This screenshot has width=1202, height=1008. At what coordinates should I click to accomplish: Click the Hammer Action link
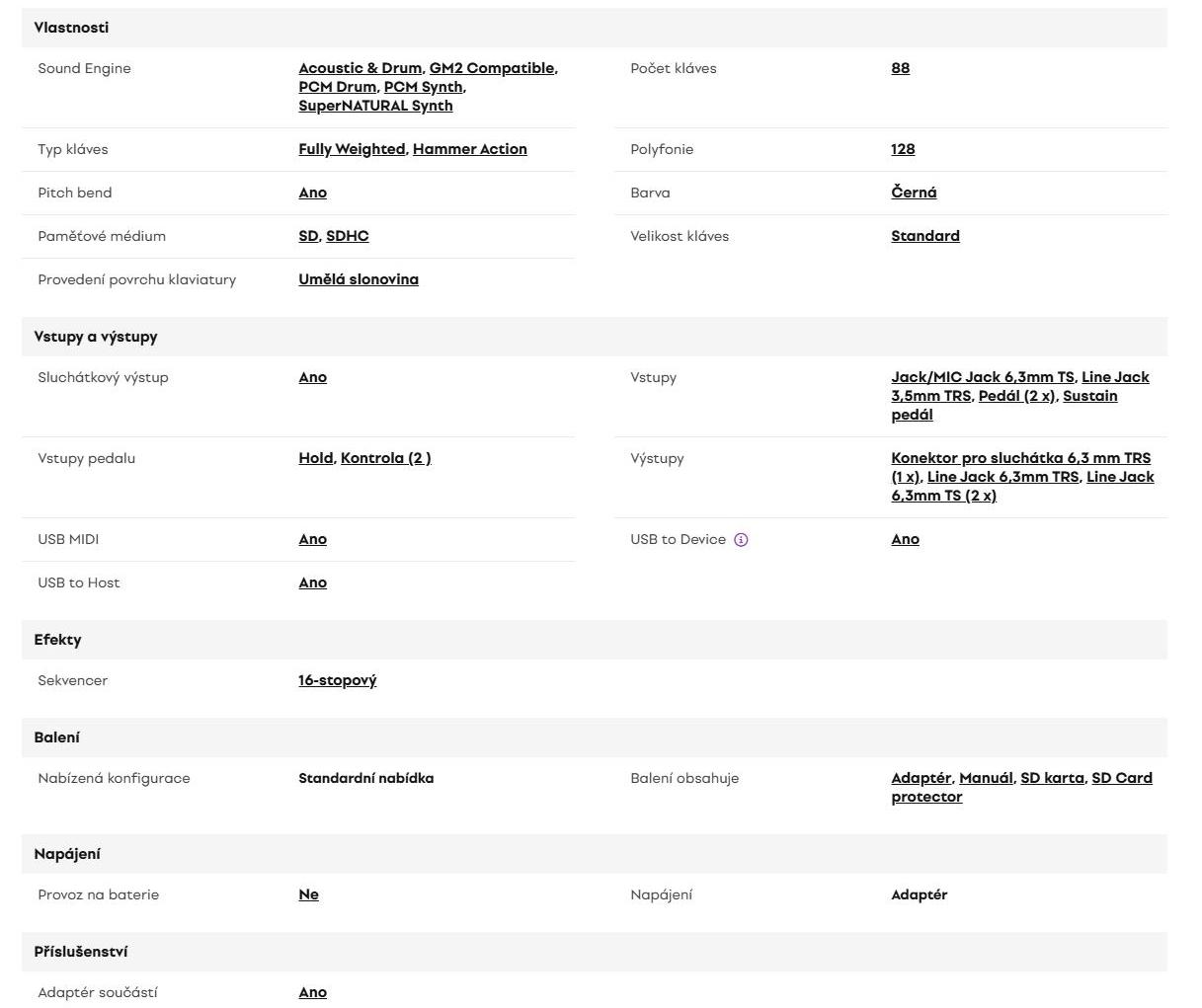(469, 149)
